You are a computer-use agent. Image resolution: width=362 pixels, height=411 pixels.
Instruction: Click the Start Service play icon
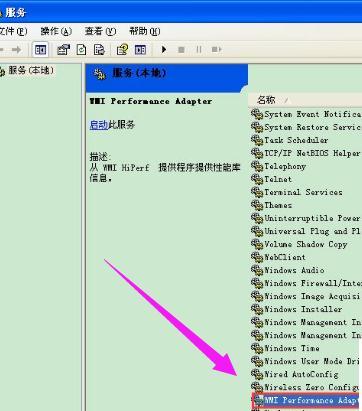(x=164, y=50)
